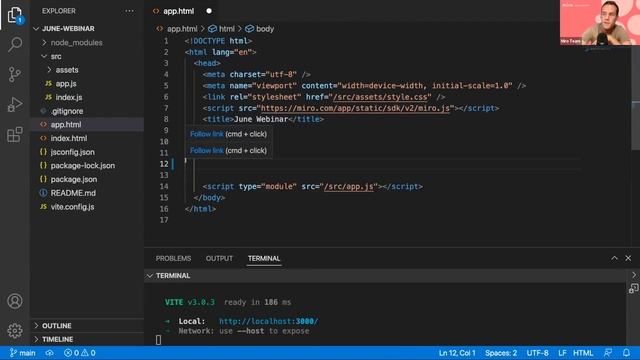Maximize the panel with the up chevron
Screen dimensions: 640x360
[614, 258]
